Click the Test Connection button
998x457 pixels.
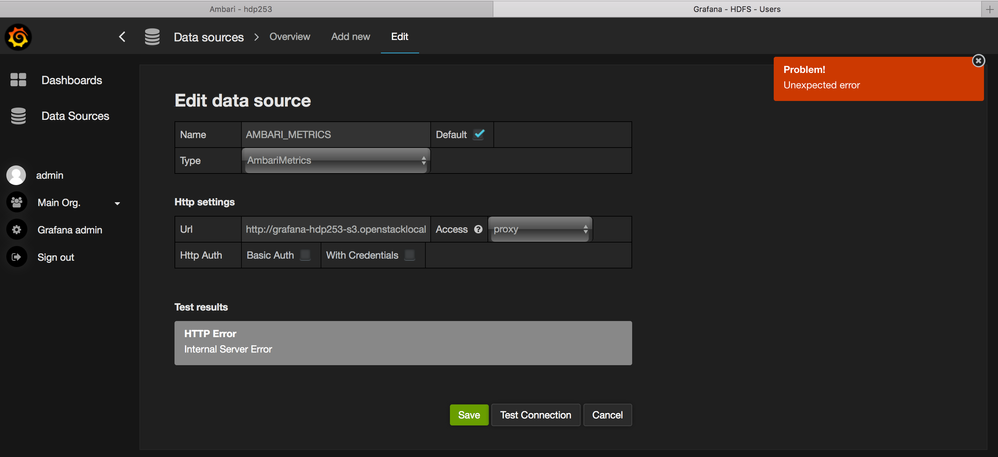(x=536, y=415)
